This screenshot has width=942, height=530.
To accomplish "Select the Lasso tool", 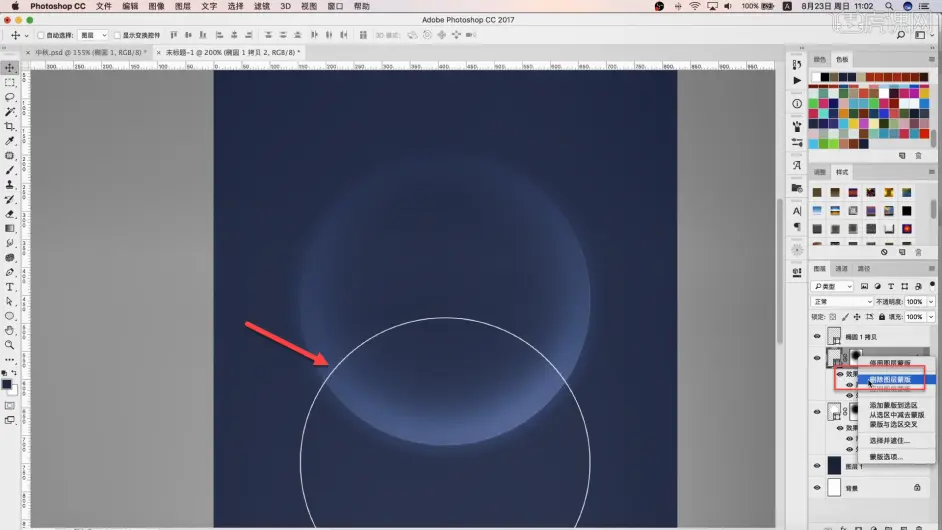I will click(x=10, y=97).
